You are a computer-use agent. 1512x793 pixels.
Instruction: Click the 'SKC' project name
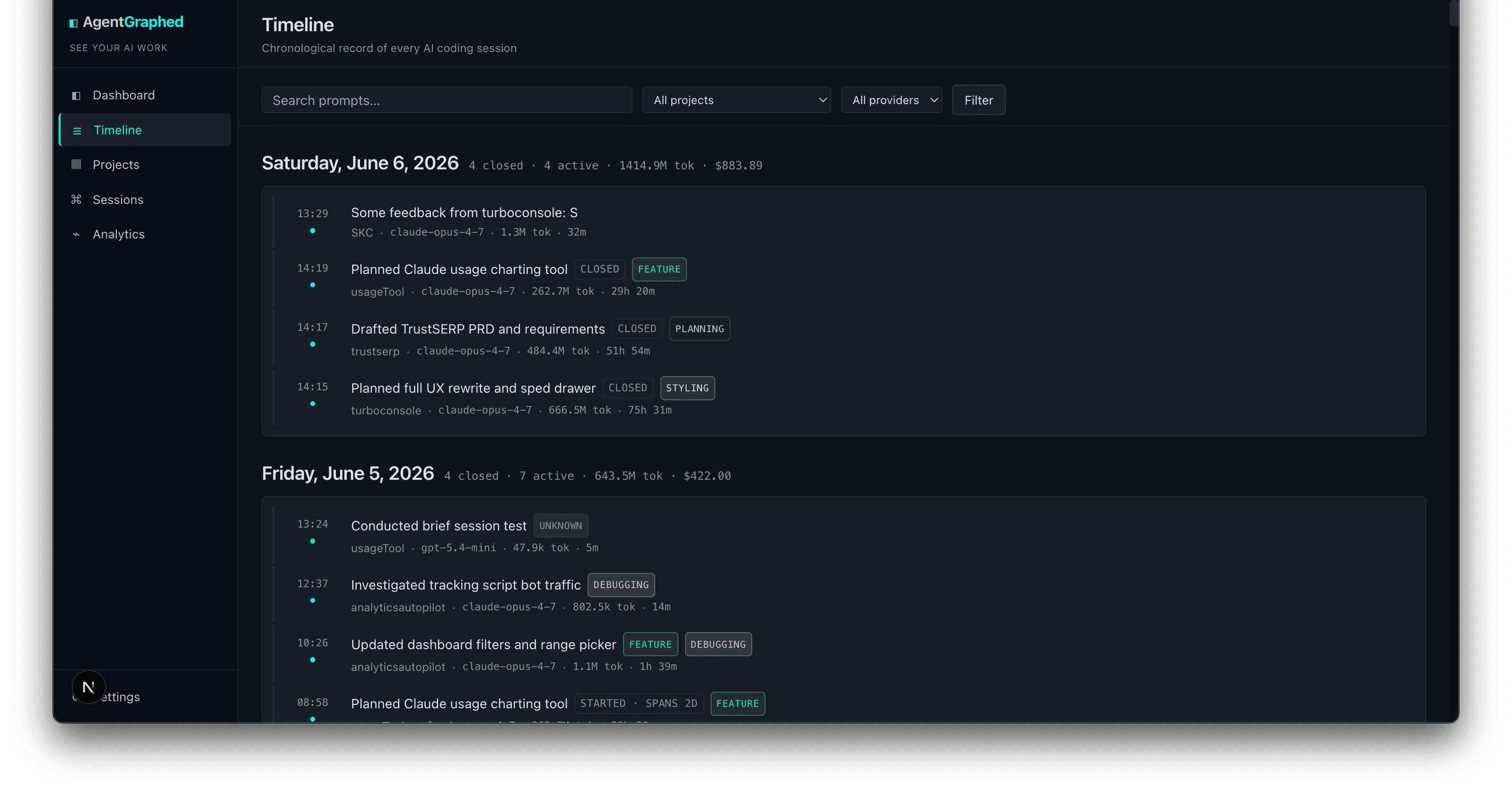tap(361, 232)
